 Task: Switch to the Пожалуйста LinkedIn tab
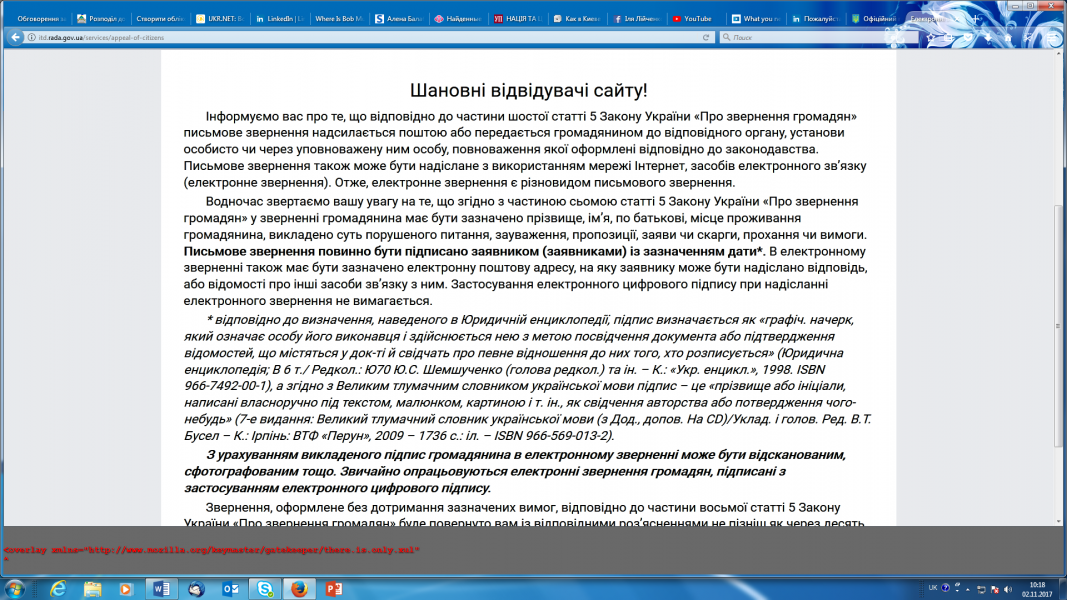tap(815, 18)
